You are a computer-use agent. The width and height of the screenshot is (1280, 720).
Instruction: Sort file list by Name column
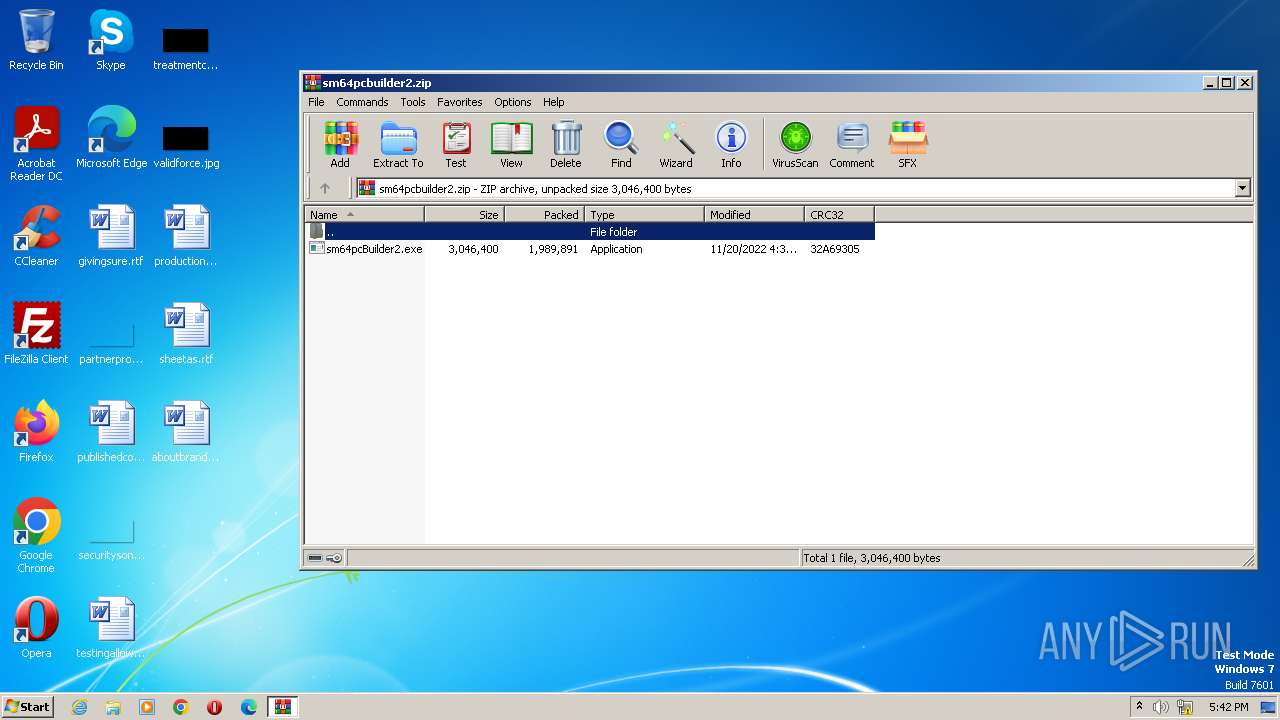click(x=364, y=215)
